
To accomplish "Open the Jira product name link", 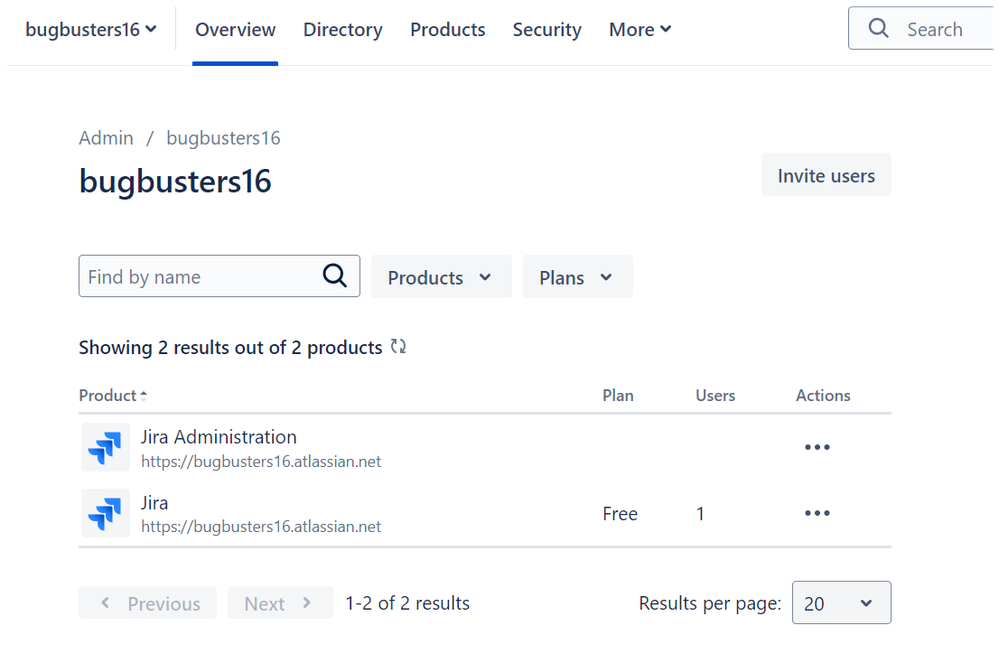I will pos(154,503).
